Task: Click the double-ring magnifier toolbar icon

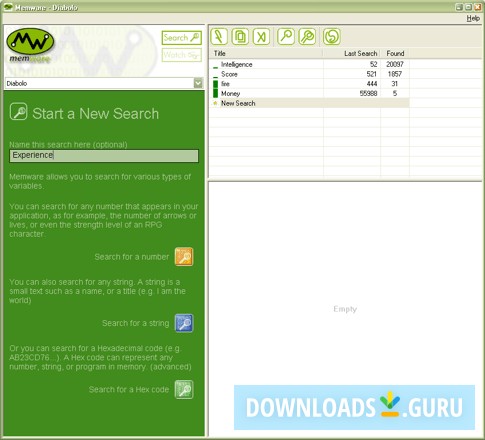Action: pyautogui.click(x=307, y=36)
